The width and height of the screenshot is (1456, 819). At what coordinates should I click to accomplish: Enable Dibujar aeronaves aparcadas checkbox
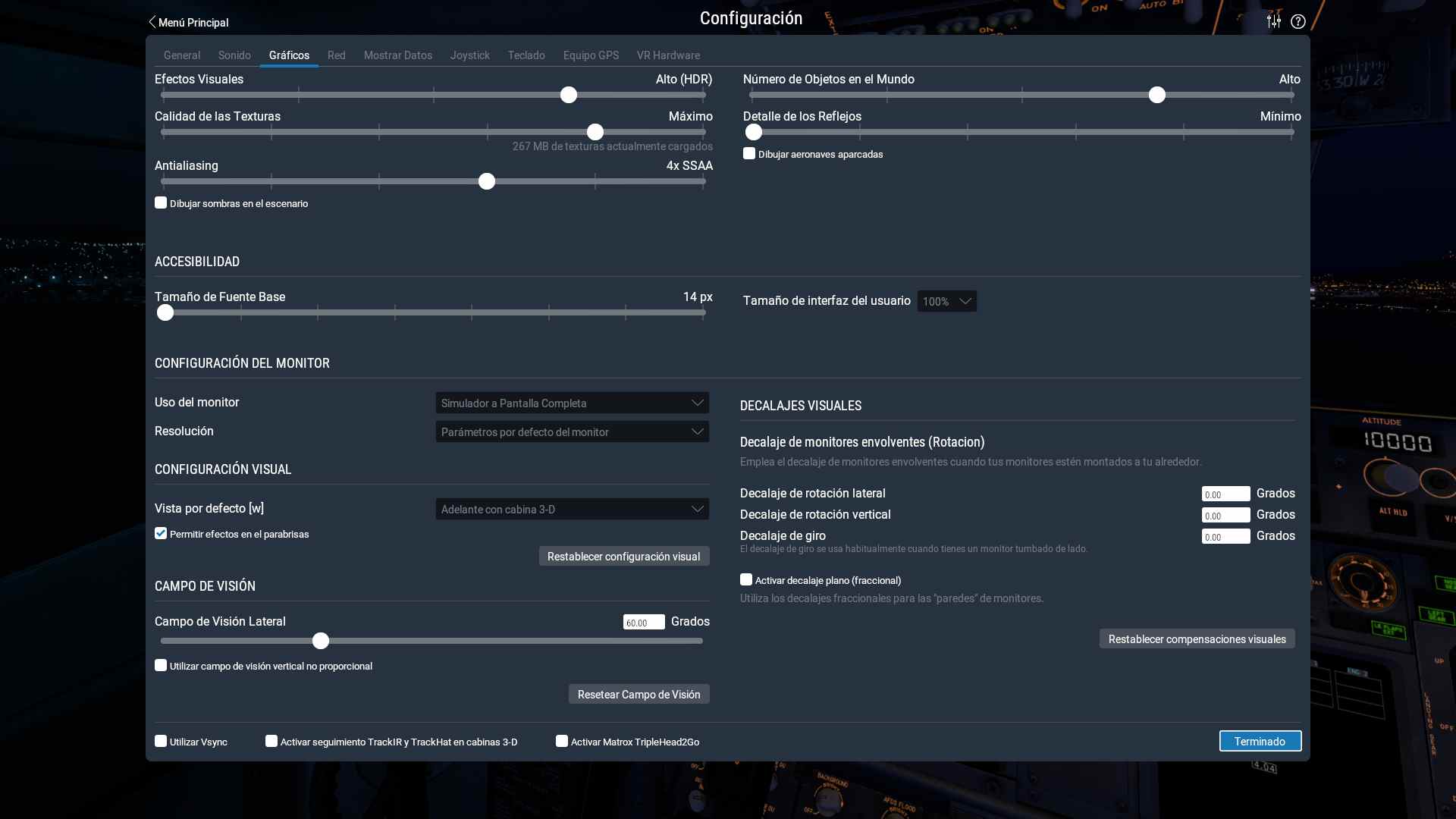pyautogui.click(x=749, y=153)
